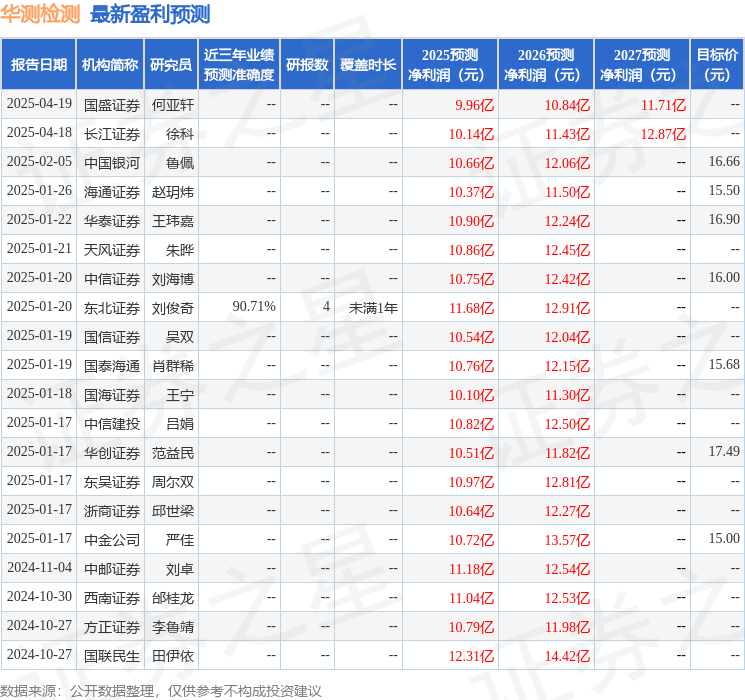The image size is (745, 700).
Task: Click the 17.49 target price
Action: (724, 451)
